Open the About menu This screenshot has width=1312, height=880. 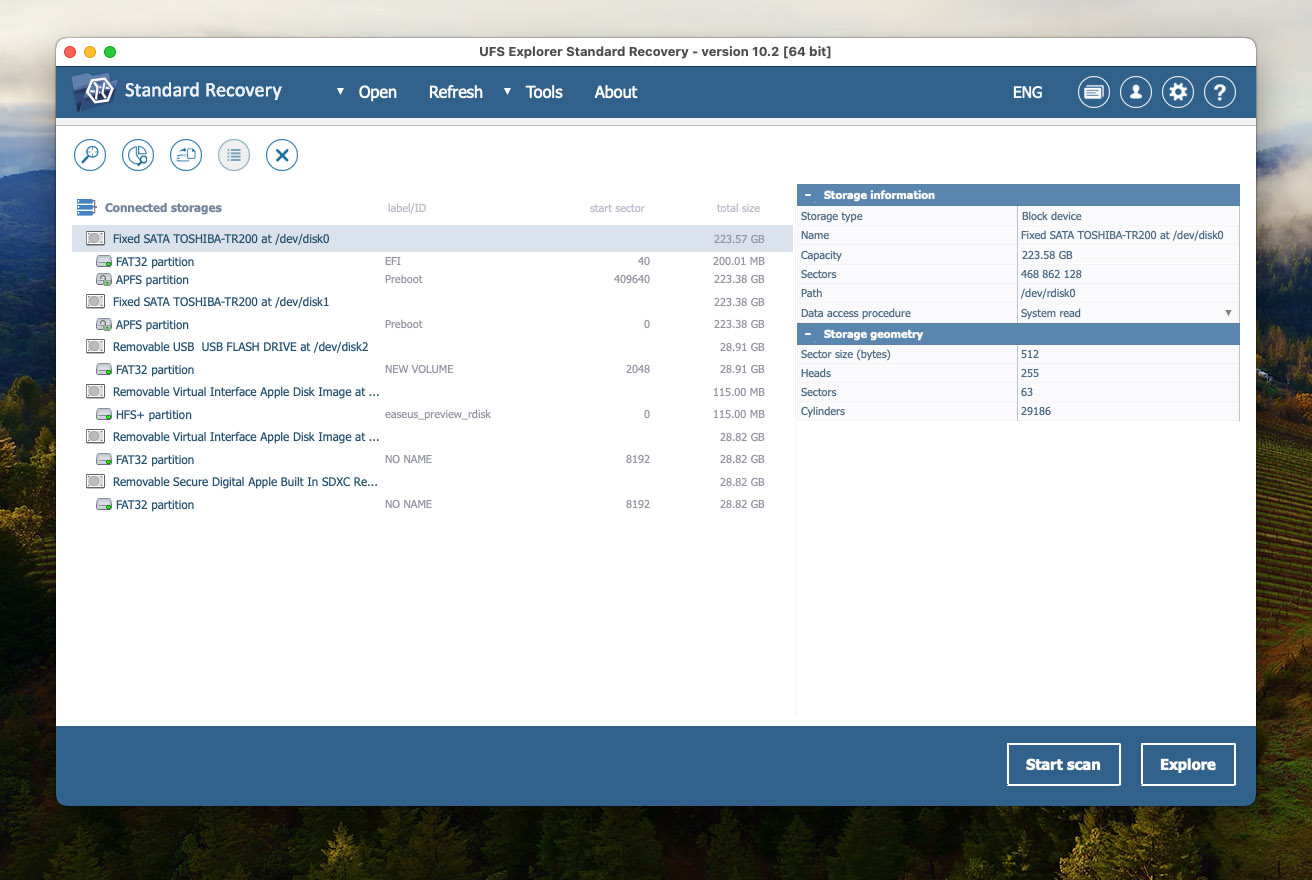pyautogui.click(x=616, y=92)
